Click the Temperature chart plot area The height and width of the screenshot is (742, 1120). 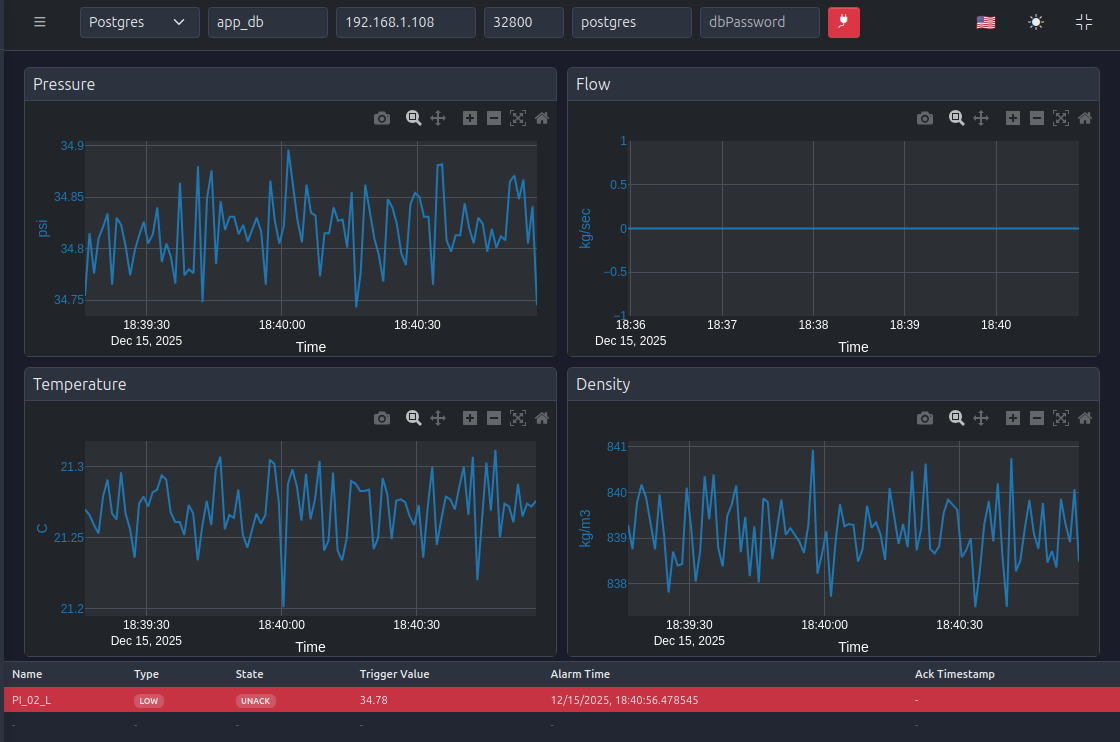pos(311,528)
